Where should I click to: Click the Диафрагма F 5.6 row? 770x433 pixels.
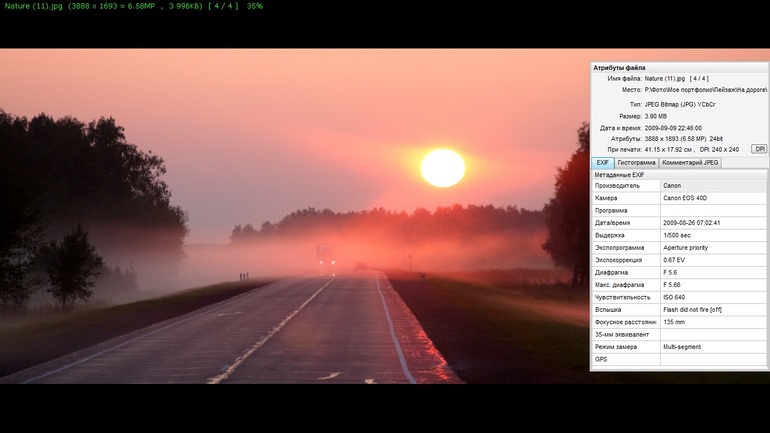click(679, 272)
